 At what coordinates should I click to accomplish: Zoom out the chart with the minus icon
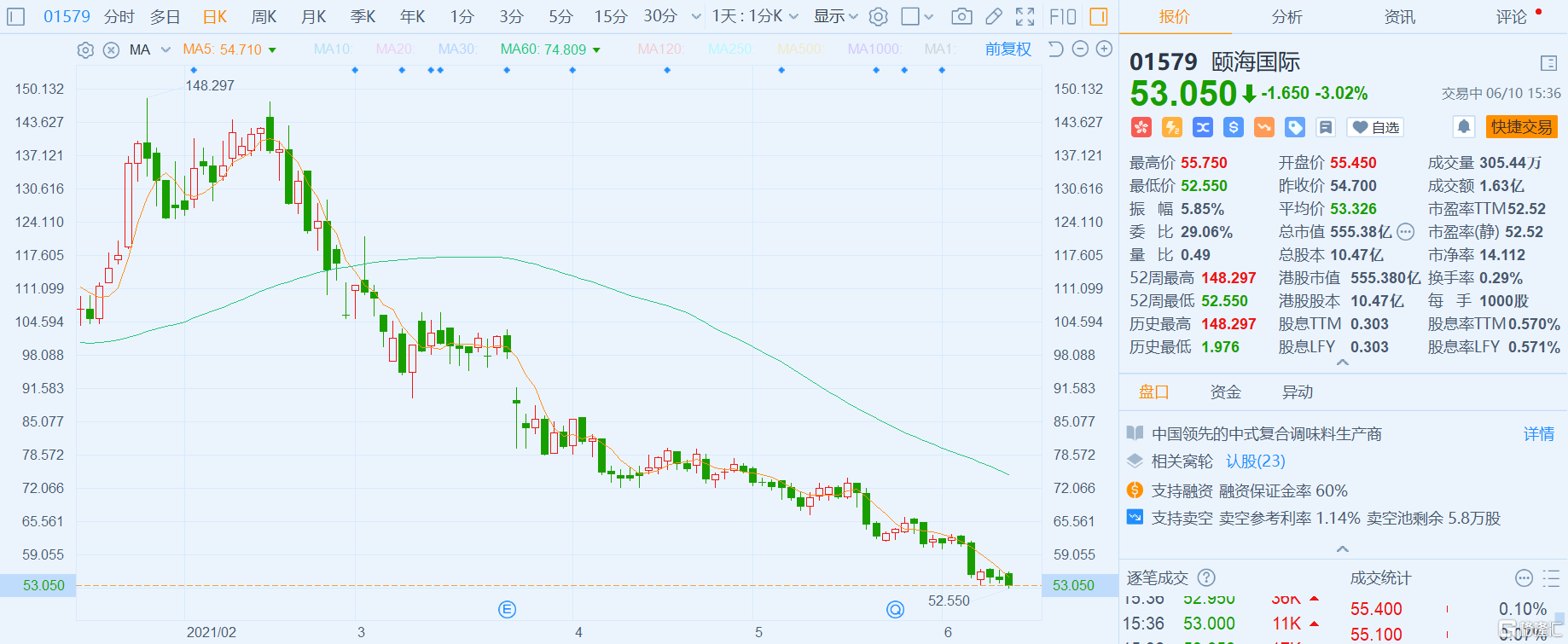[1080, 49]
